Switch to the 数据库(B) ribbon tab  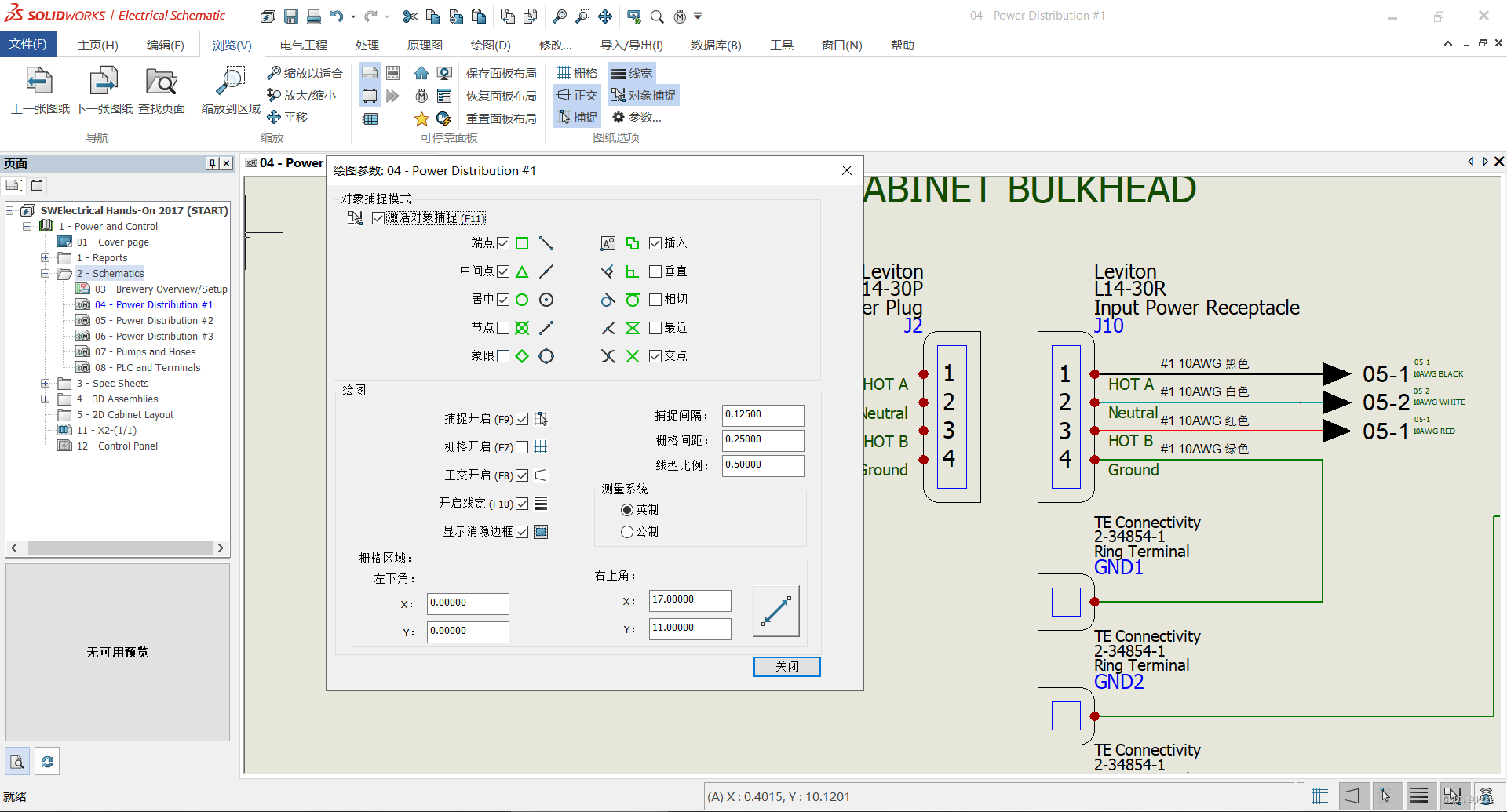click(x=716, y=45)
